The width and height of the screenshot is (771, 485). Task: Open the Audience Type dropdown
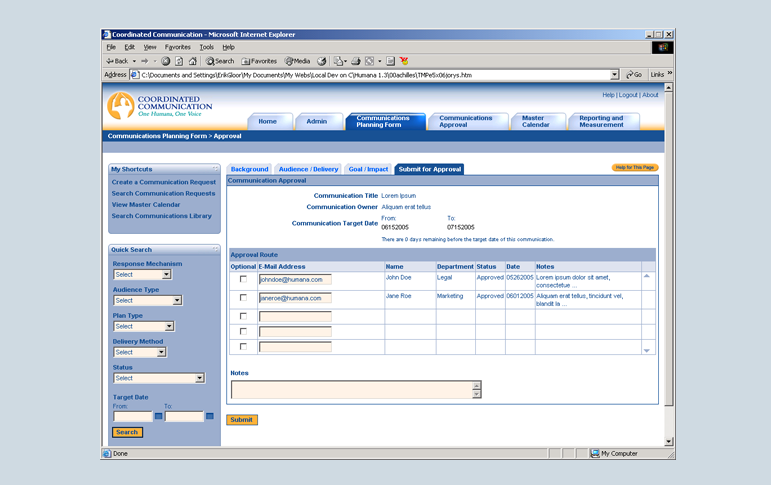177,300
